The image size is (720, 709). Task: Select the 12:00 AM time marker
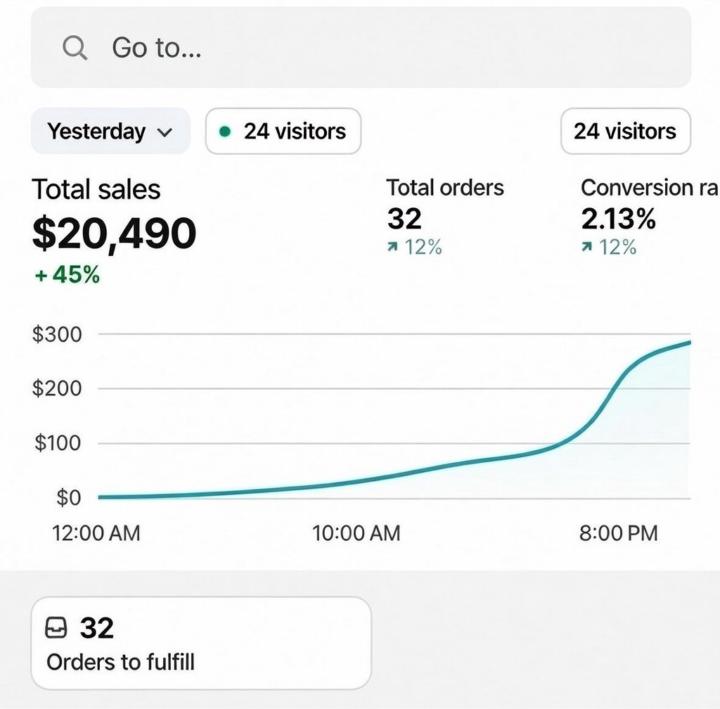(96, 533)
